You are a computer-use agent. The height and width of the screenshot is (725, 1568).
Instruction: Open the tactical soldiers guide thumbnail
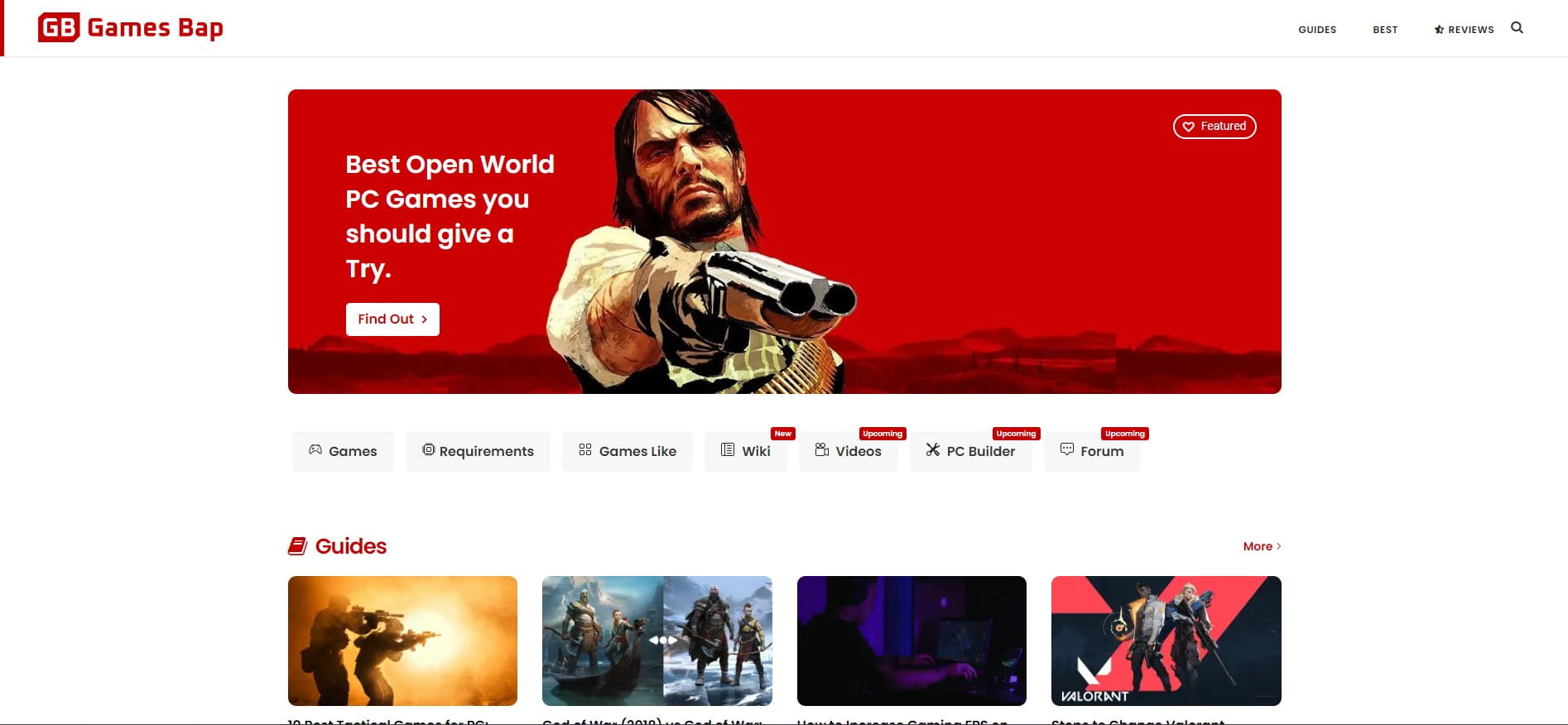tap(402, 641)
